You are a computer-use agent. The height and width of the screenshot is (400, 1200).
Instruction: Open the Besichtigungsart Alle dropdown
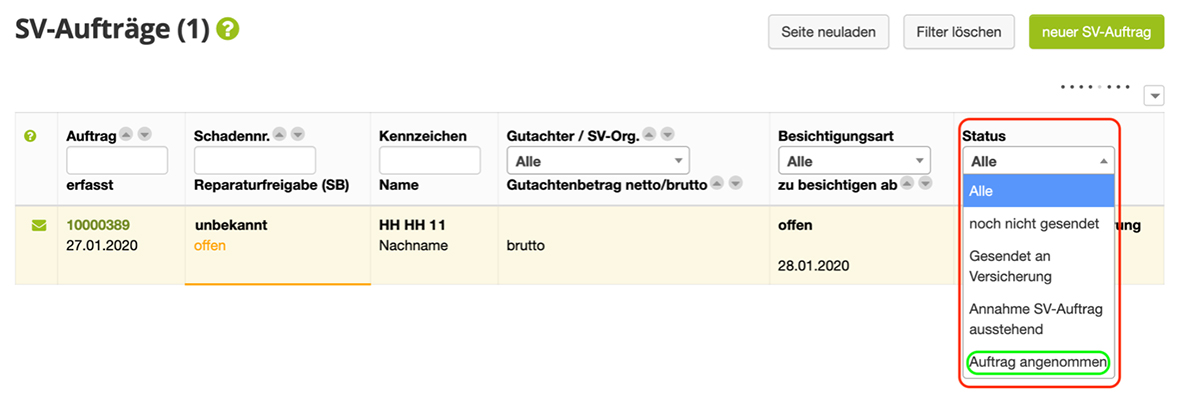854,160
